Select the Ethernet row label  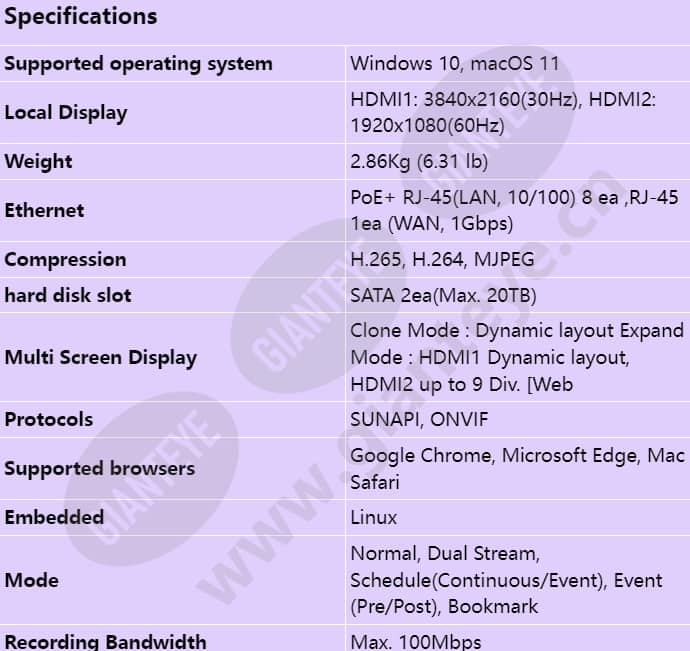tap(44, 210)
